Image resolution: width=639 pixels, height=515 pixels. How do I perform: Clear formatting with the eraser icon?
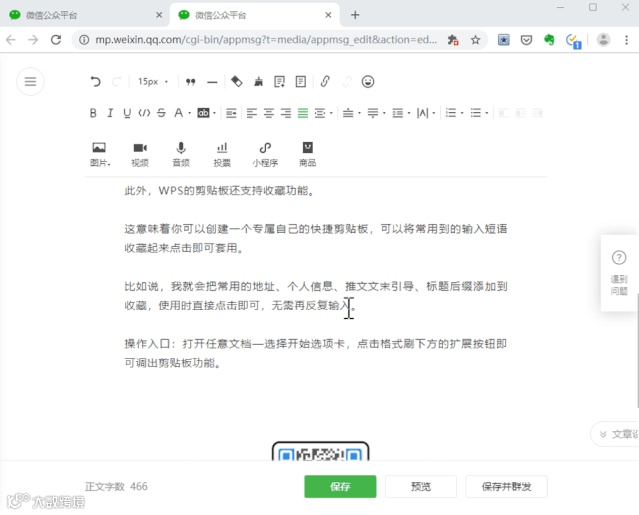pyautogui.click(x=236, y=81)
